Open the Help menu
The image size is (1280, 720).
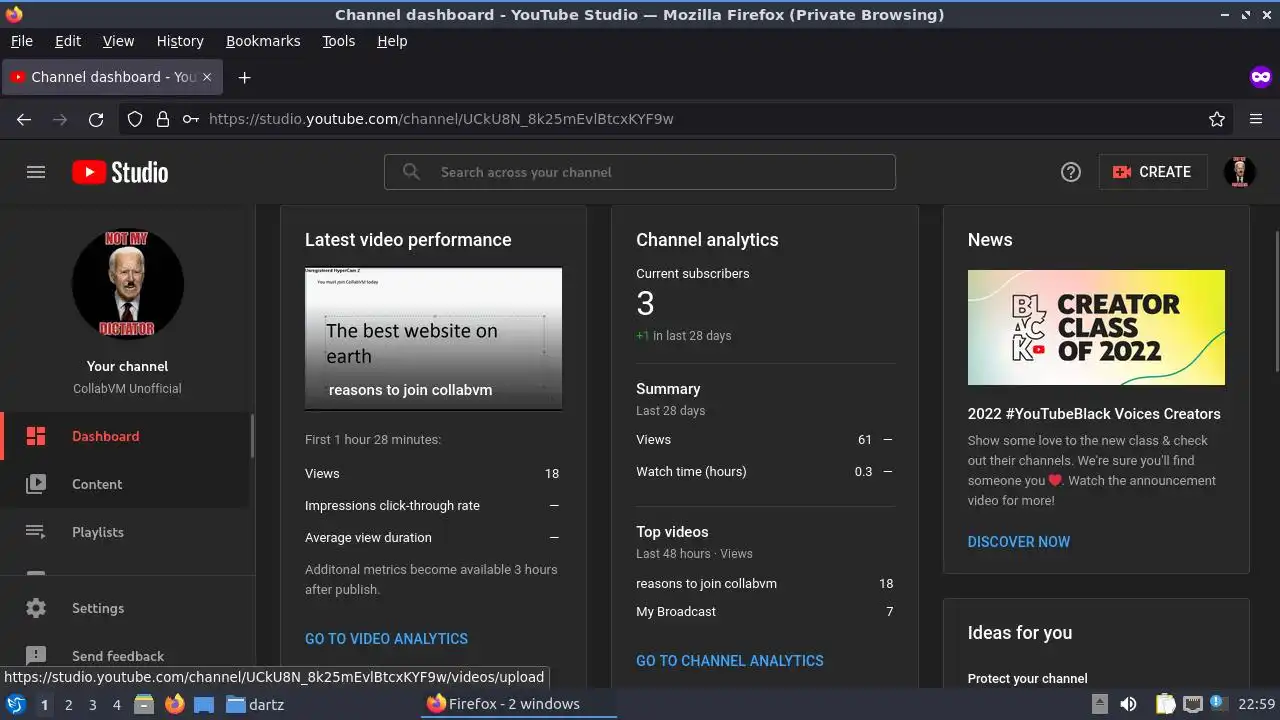(392, 41)
